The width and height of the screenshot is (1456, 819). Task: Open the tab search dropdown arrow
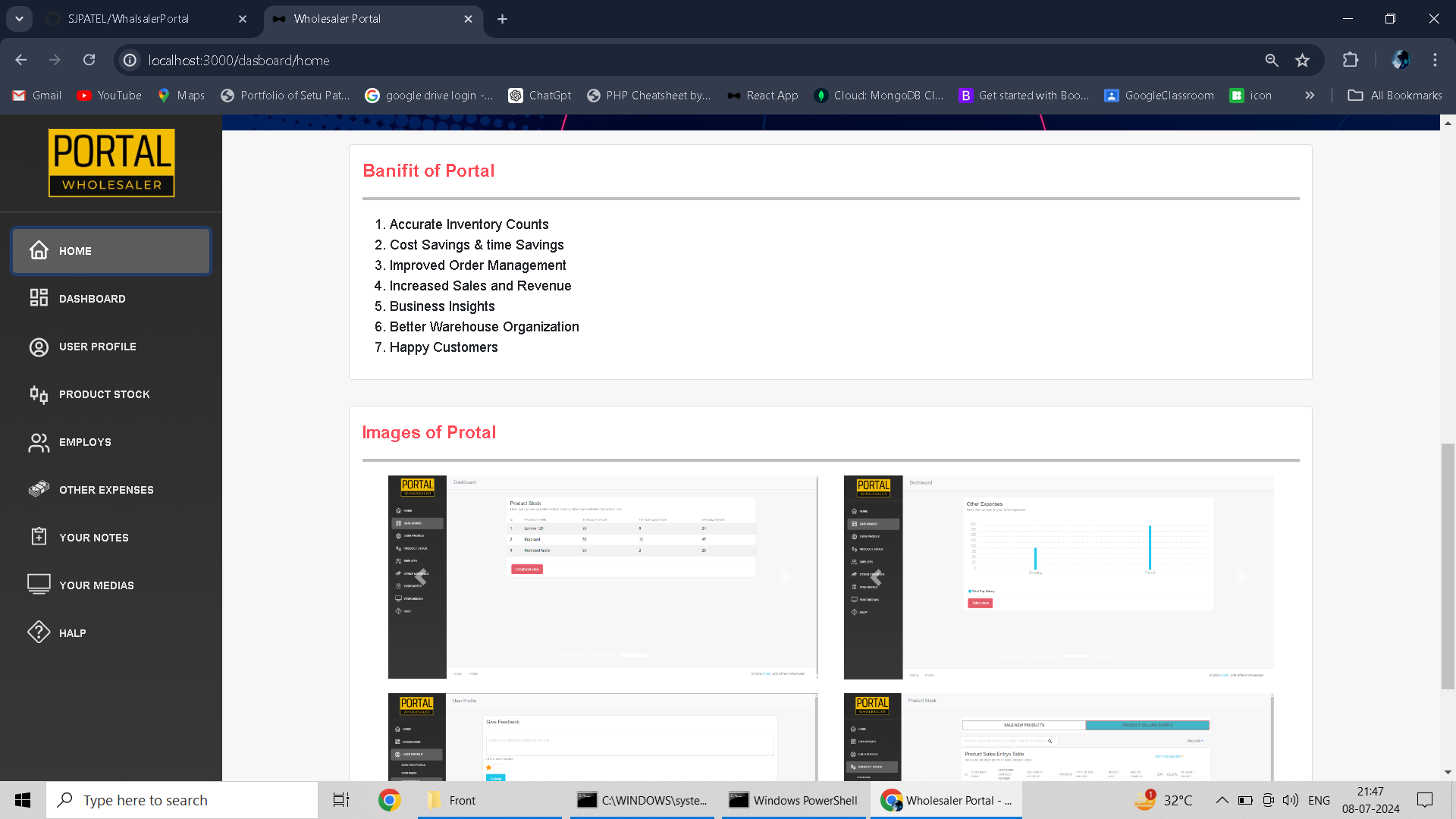tap(19, 19)
